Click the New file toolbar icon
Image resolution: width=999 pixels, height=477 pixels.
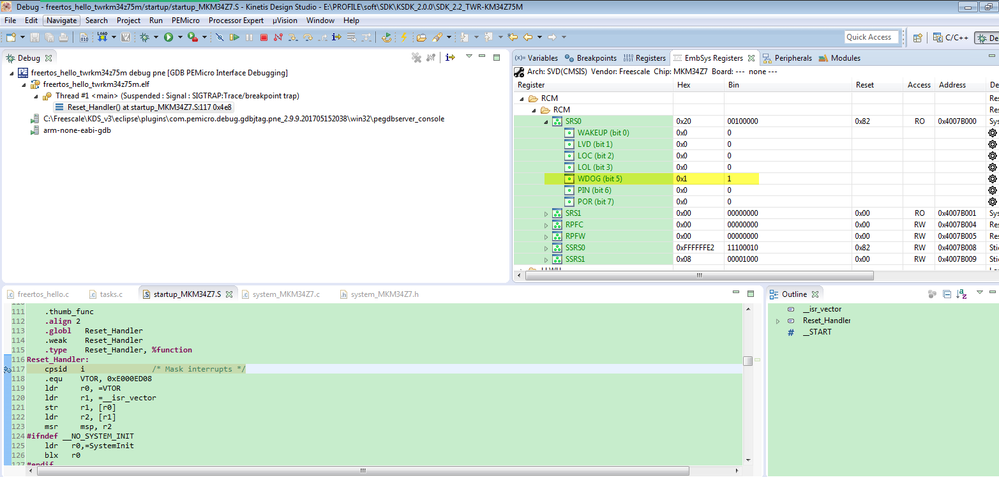pos(11,37)
